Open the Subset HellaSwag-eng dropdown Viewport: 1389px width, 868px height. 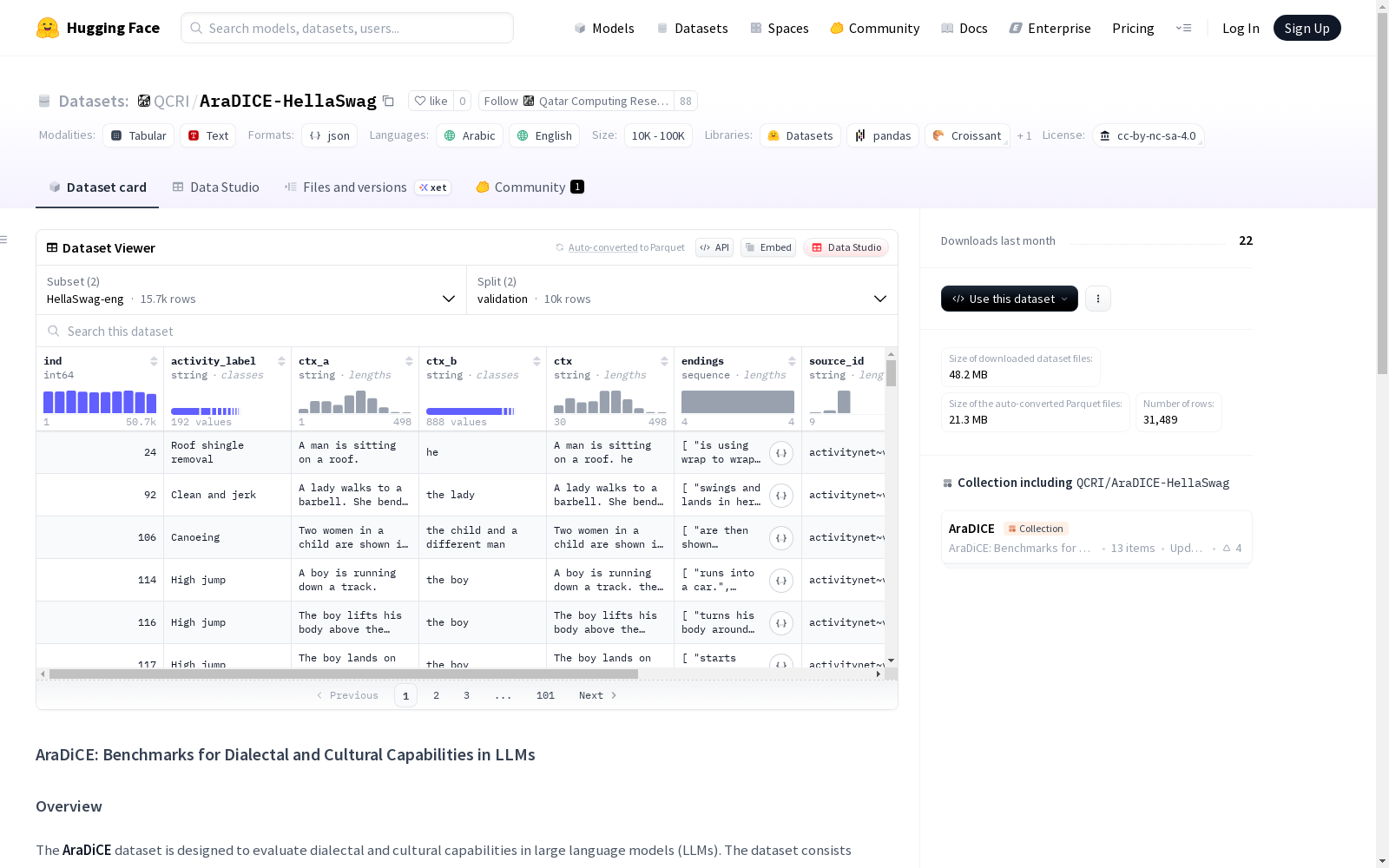[251, 290]
